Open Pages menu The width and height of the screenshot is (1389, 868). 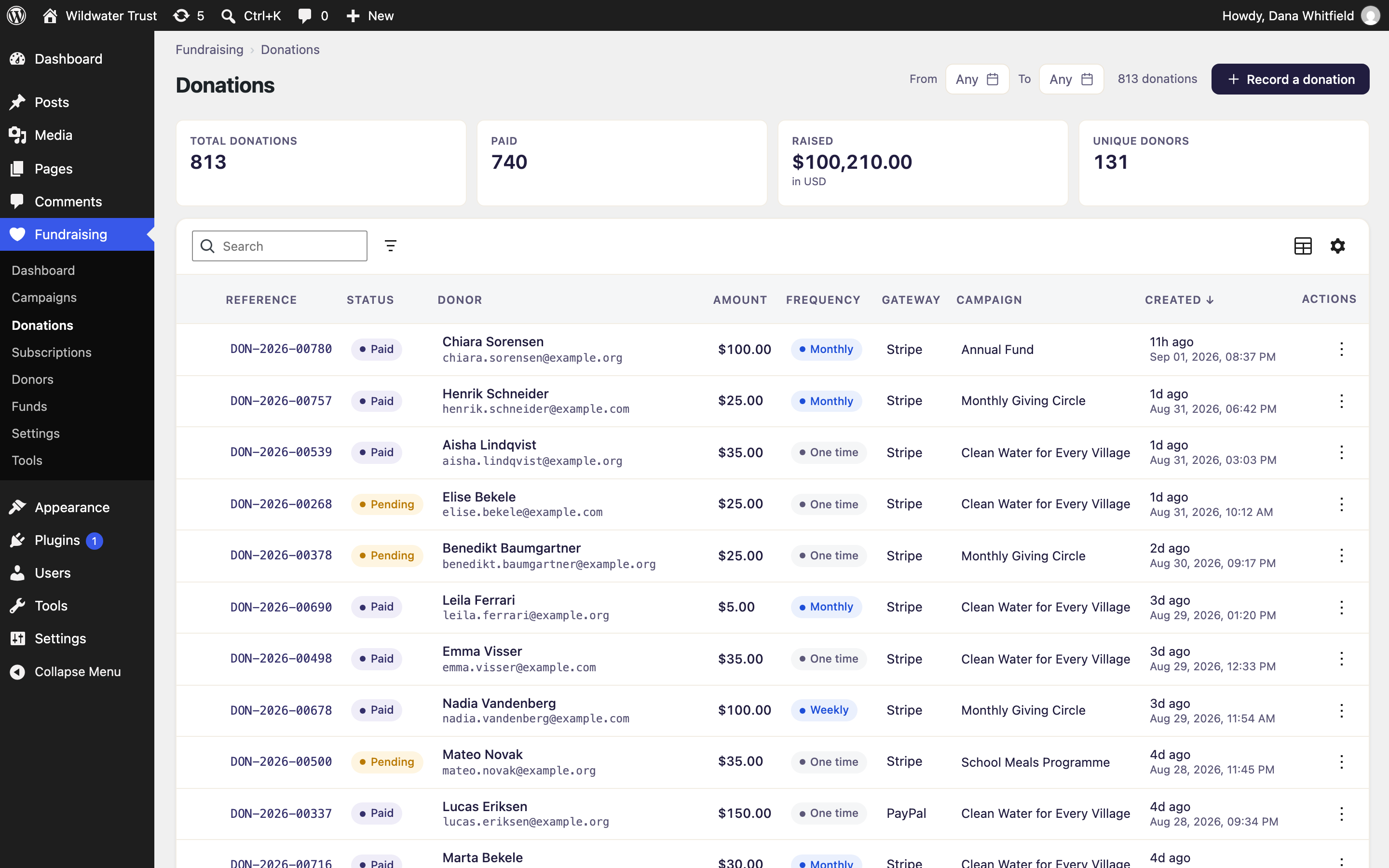(x=77, y=169)
